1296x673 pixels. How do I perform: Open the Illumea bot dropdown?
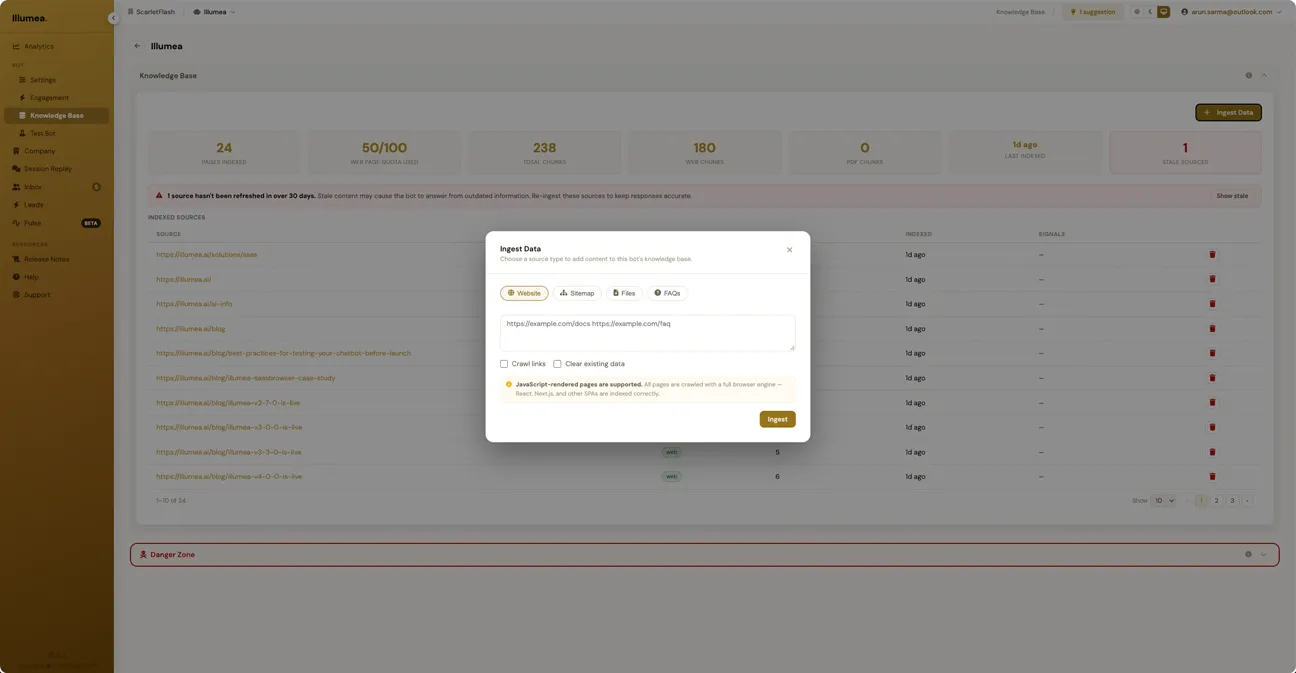214,12
